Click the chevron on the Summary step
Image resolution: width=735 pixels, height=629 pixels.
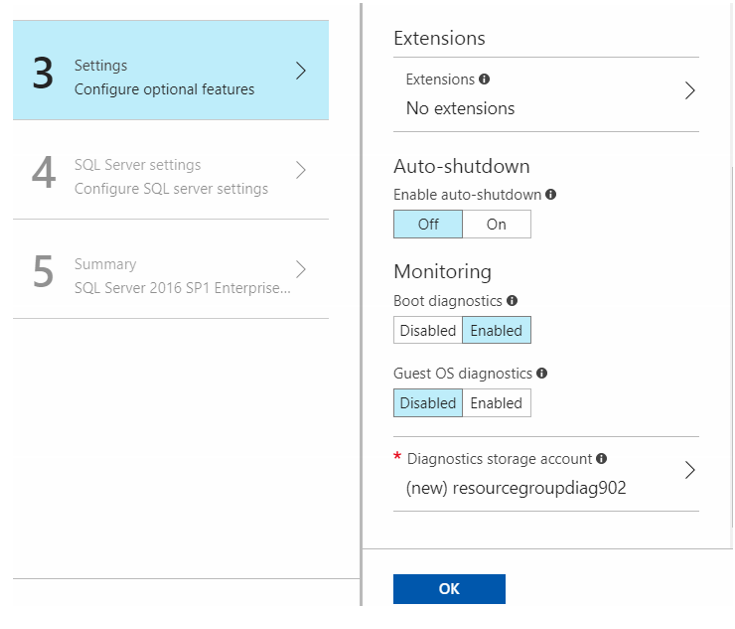[x=301, y=269]
